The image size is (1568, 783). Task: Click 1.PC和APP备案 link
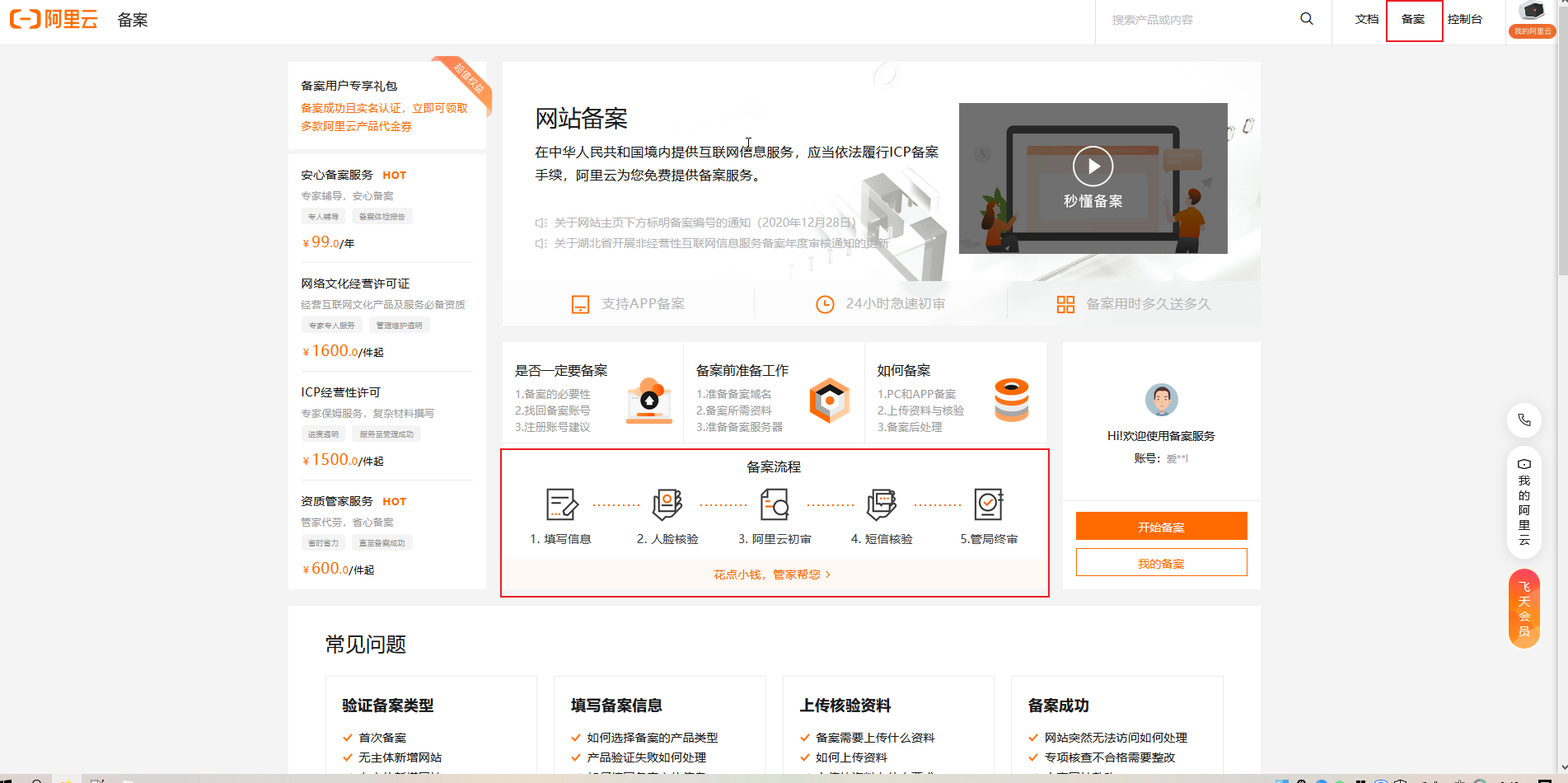(x=917, y=394)
